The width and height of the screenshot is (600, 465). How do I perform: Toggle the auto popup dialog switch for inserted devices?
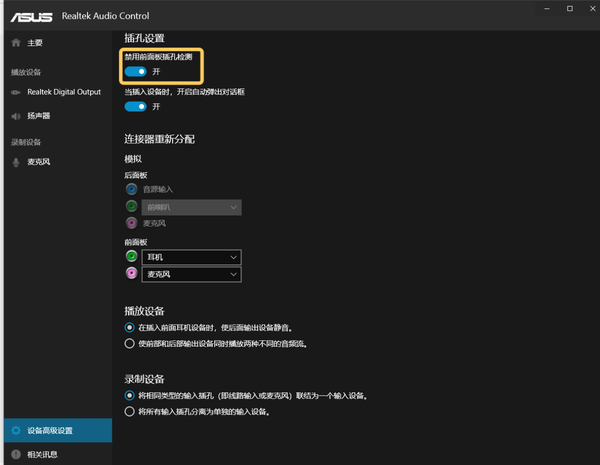136,106
